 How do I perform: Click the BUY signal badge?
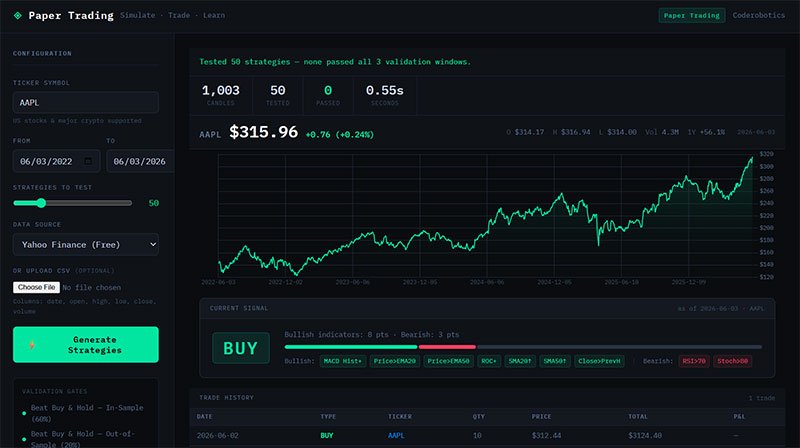[241, 348]
